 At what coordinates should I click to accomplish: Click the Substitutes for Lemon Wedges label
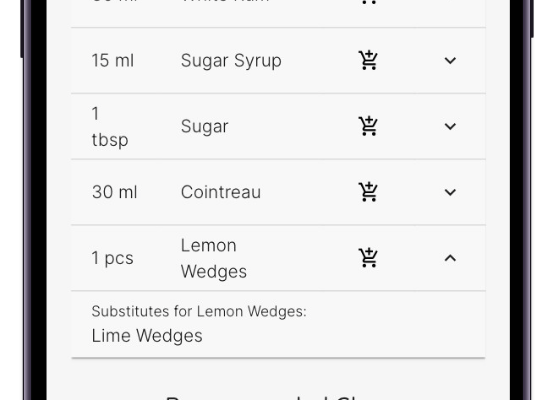199,312
